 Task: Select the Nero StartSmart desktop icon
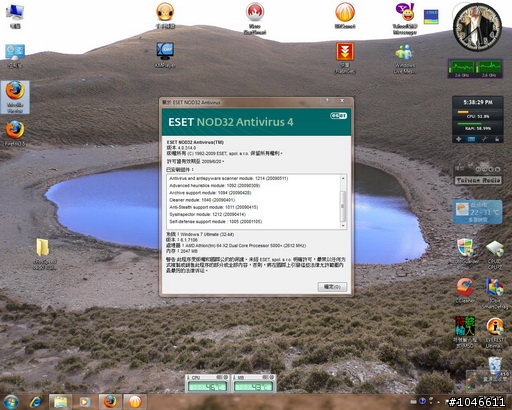coord(255,18)
